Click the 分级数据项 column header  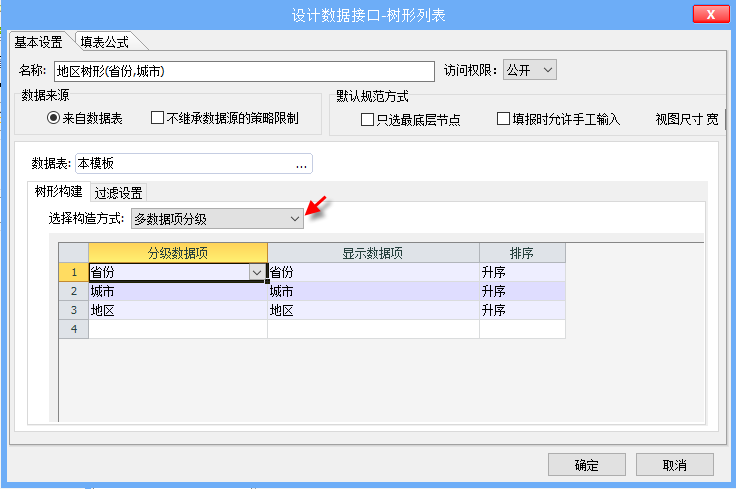tap(178, 253)
